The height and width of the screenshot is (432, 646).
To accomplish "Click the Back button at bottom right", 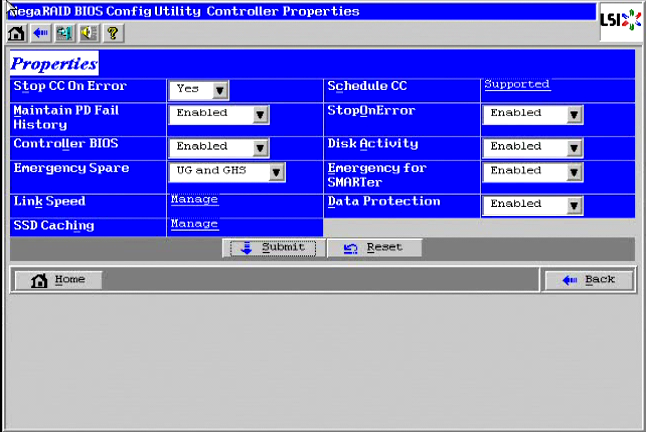I will click(588, 280).
